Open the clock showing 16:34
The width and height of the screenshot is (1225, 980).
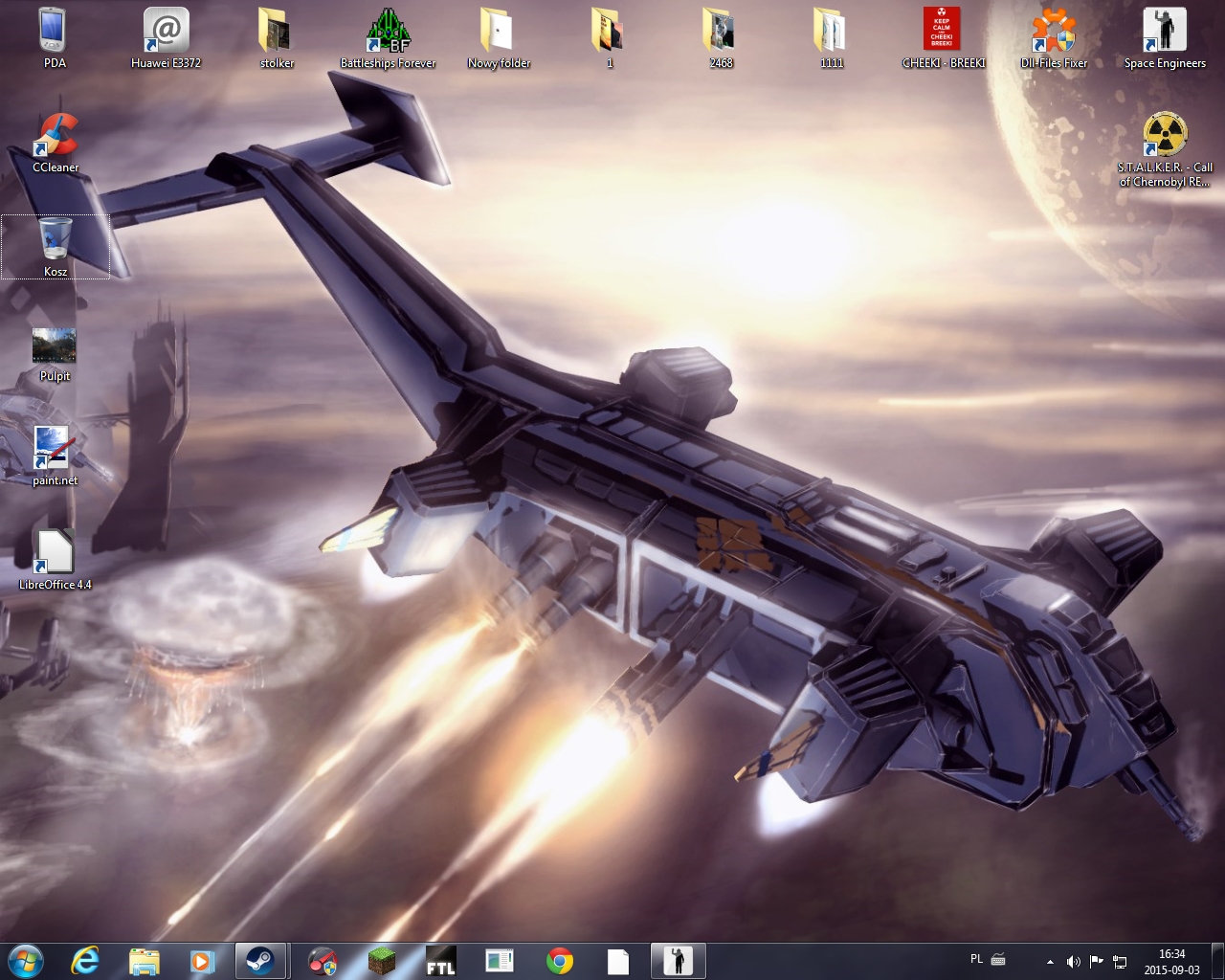pyautogui.click(x=1171, y=961)
